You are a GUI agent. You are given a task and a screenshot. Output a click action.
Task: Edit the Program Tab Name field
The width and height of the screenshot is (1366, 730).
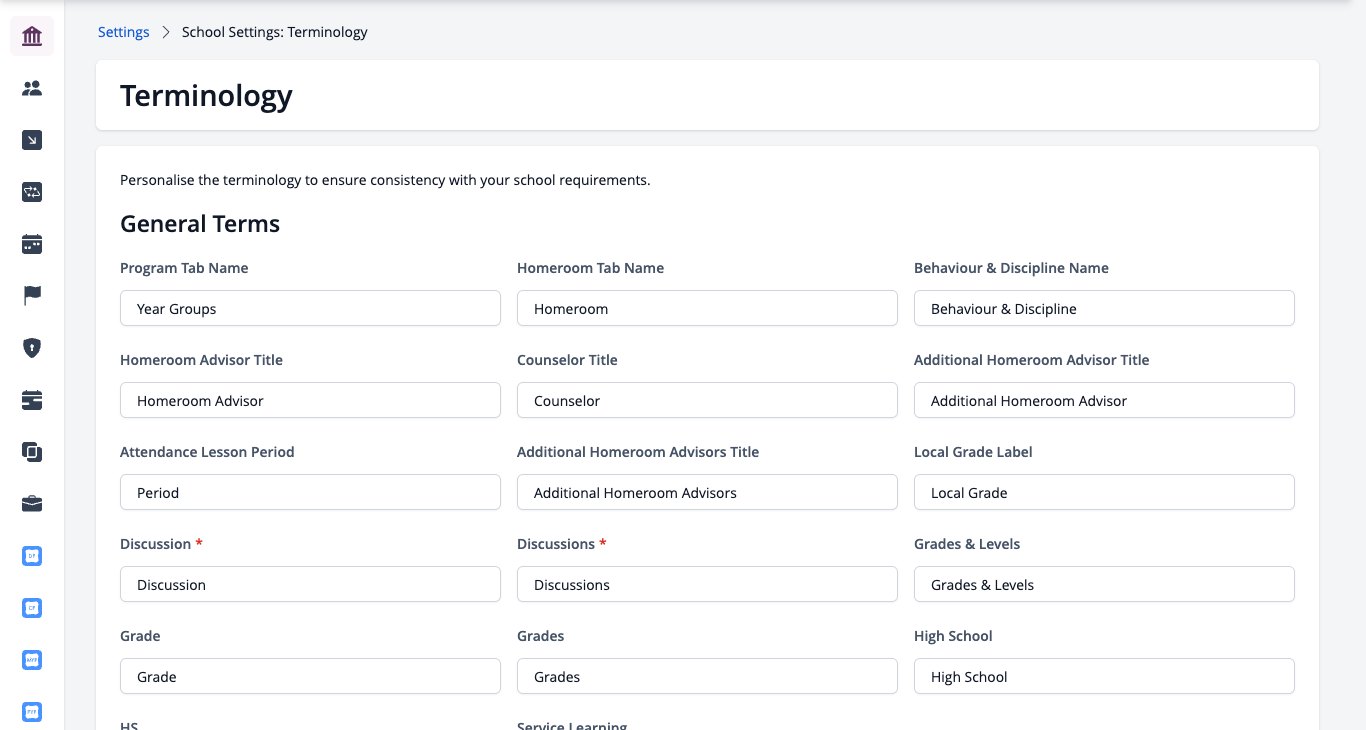coord(310,308)
